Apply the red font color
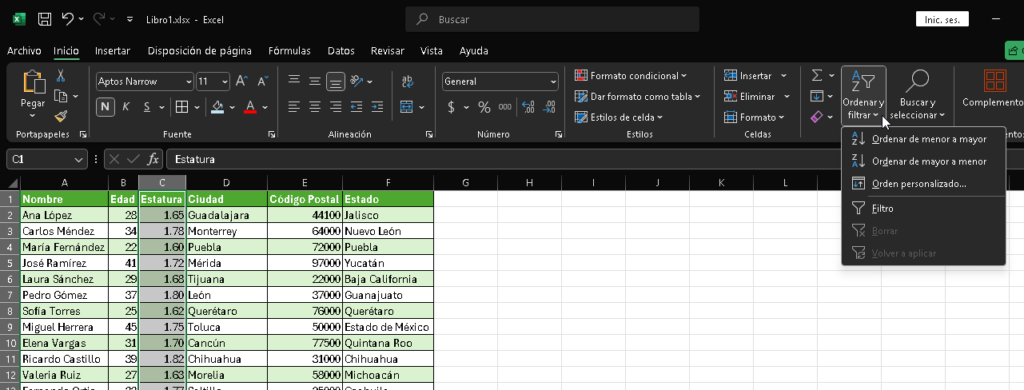Screen dimensions: 1024x390 (x=250, y=107)
